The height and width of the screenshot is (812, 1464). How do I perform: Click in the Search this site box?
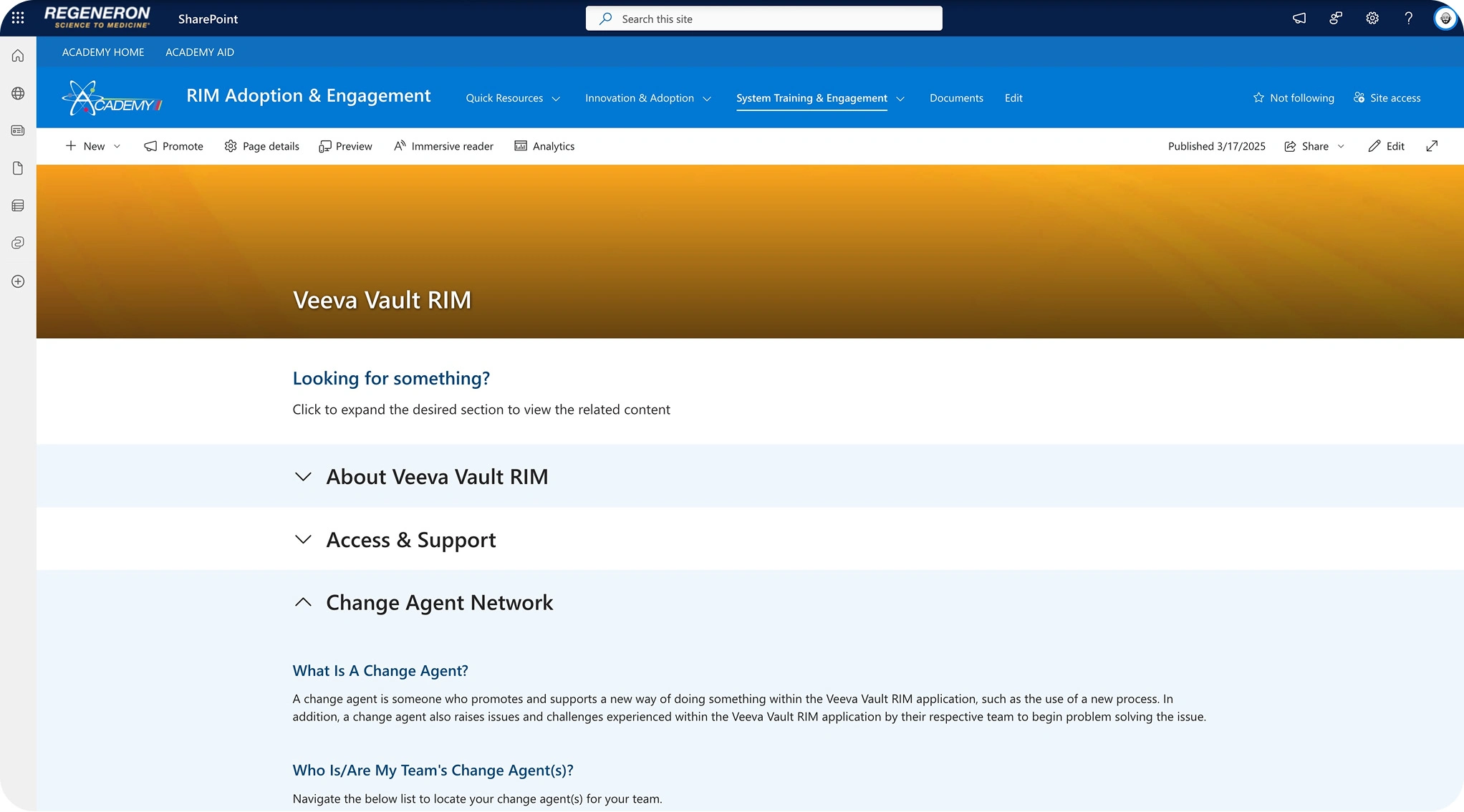[764, 19]
